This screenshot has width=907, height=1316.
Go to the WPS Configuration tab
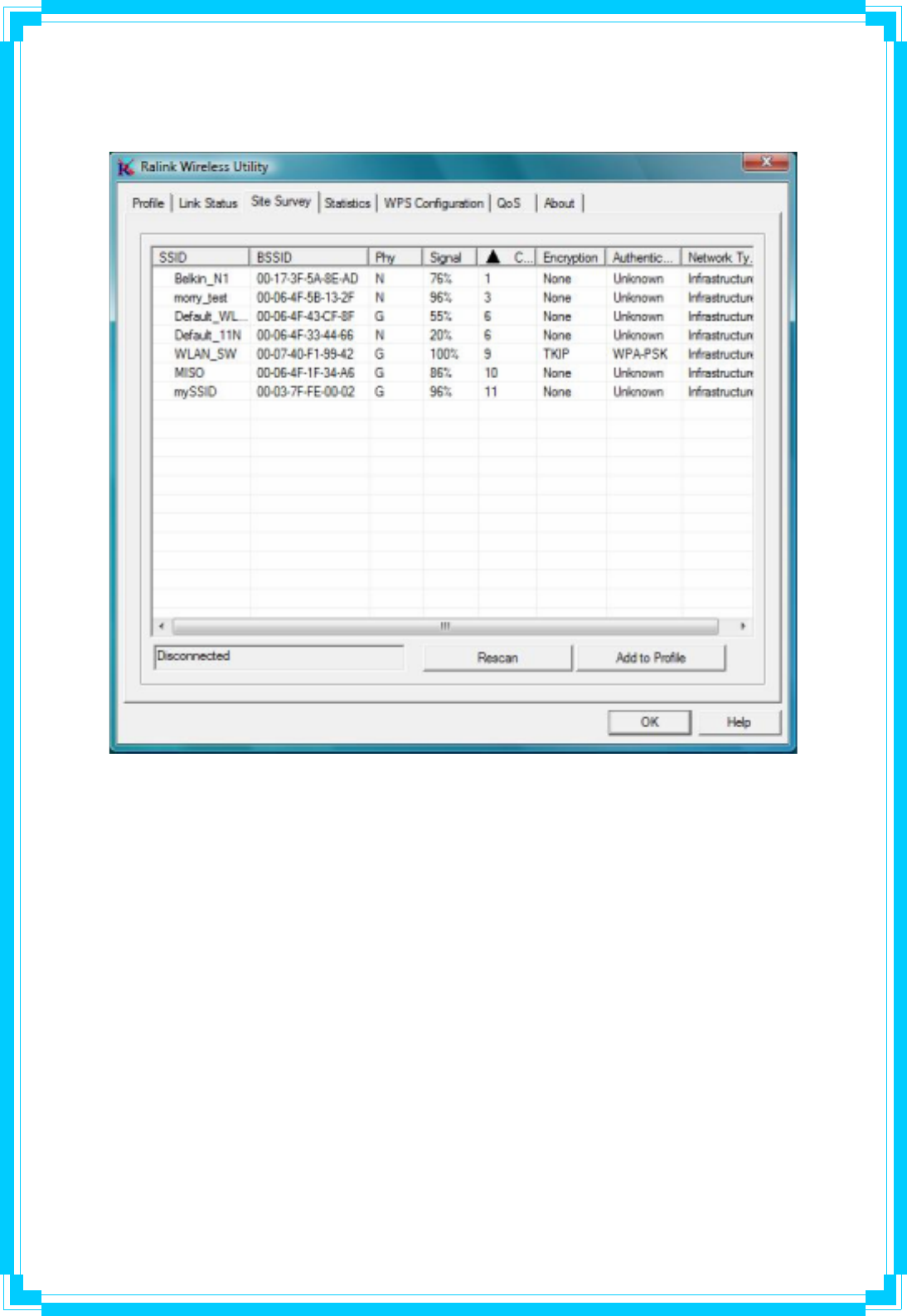(434, 203)
